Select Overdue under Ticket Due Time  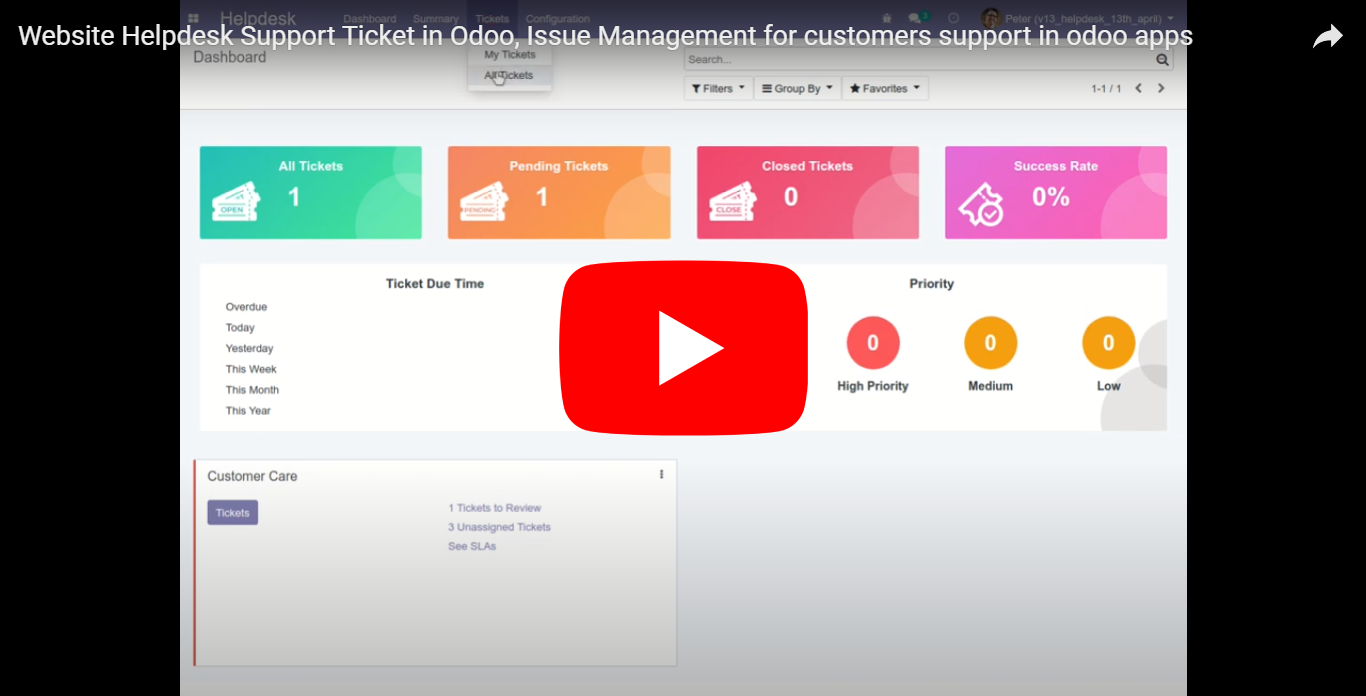click(246, 307)
